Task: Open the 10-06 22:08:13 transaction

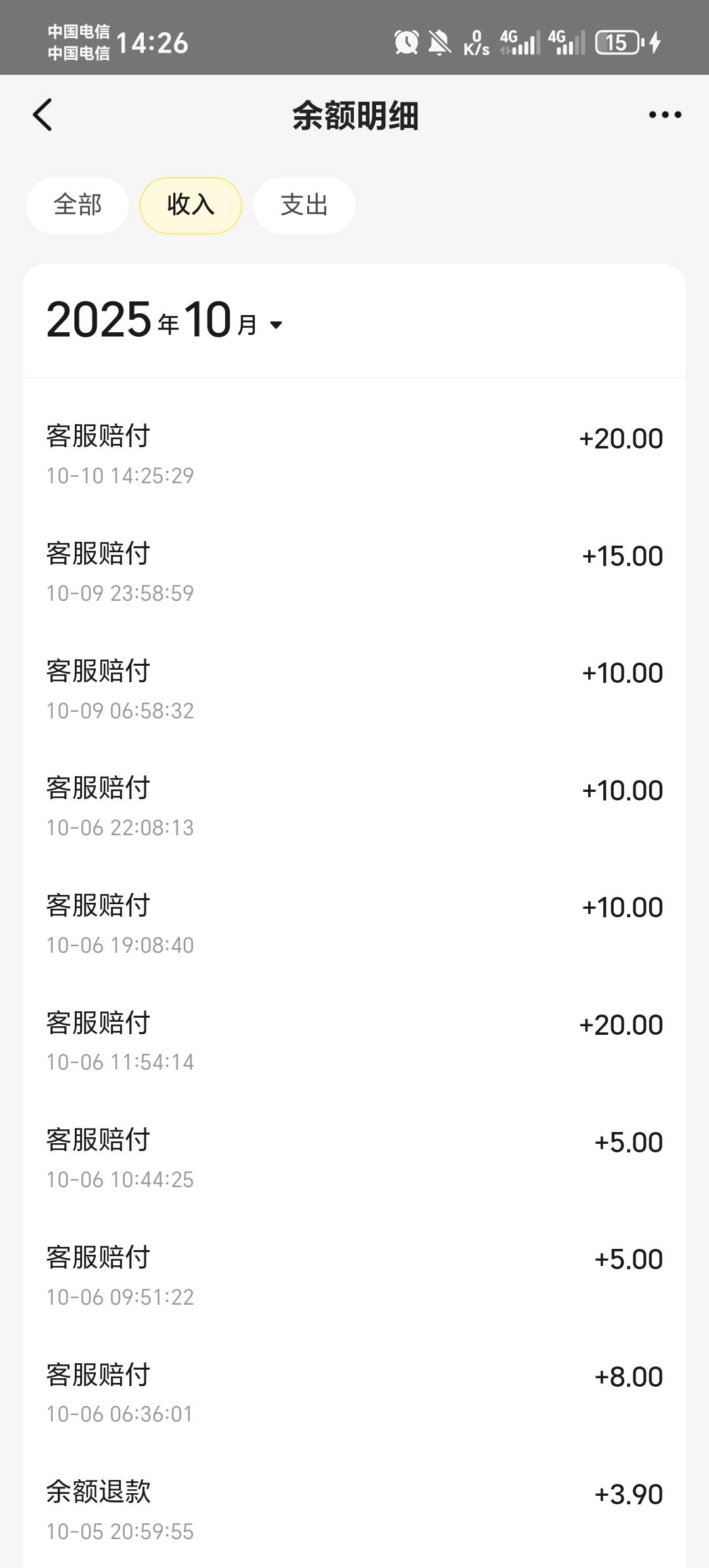Action: (354, 806)
